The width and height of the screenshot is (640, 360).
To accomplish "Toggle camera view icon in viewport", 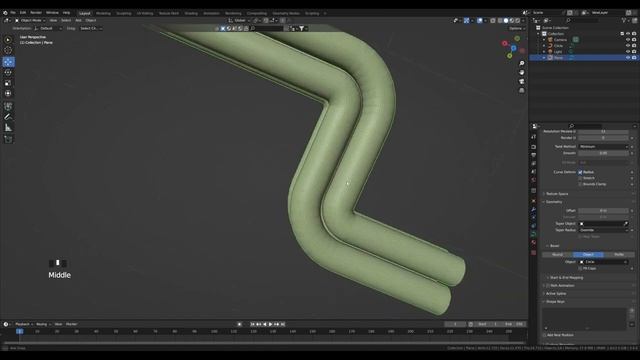I will click(522, 81).
